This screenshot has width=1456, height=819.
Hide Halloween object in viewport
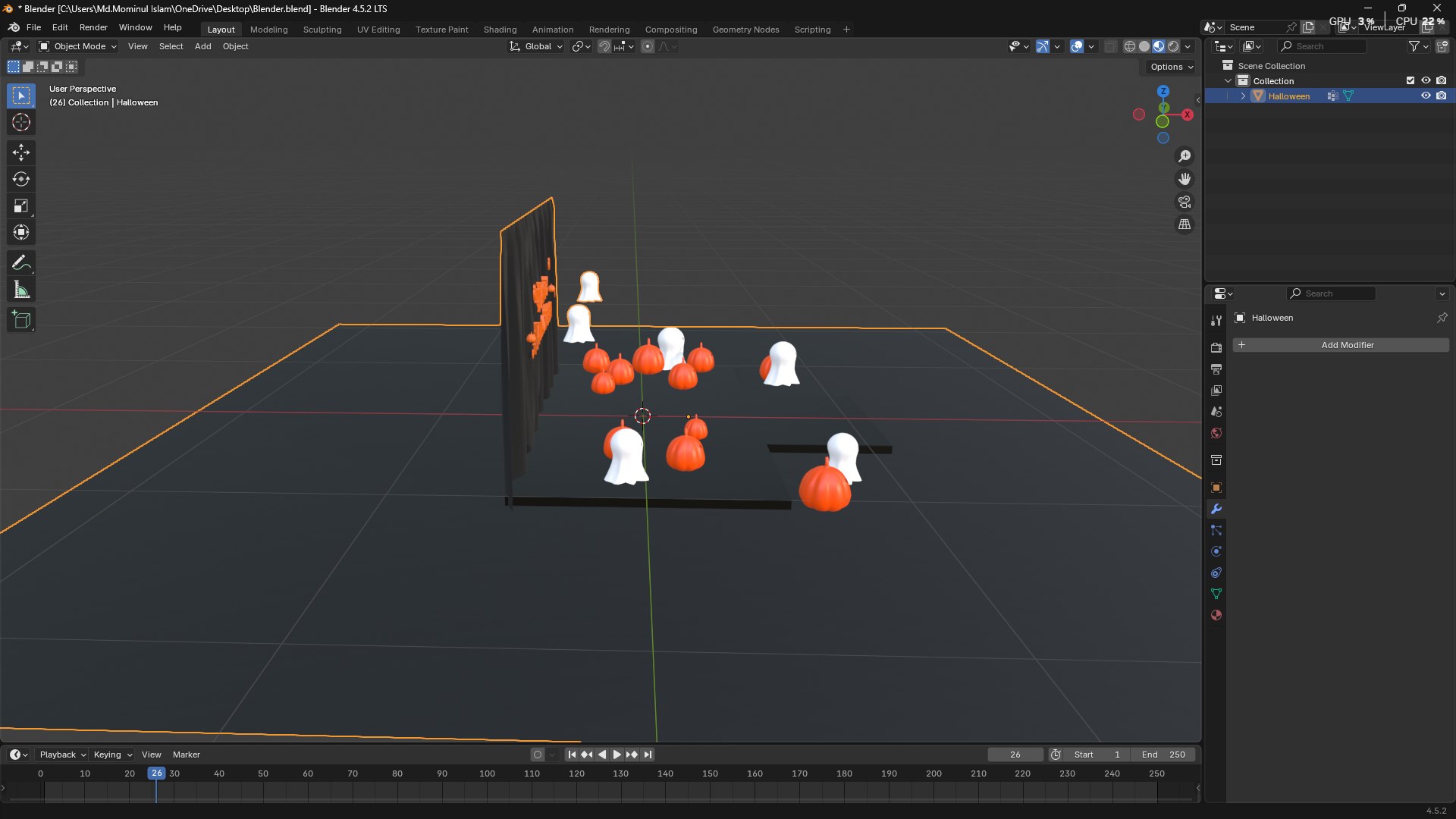(1426, 96)
